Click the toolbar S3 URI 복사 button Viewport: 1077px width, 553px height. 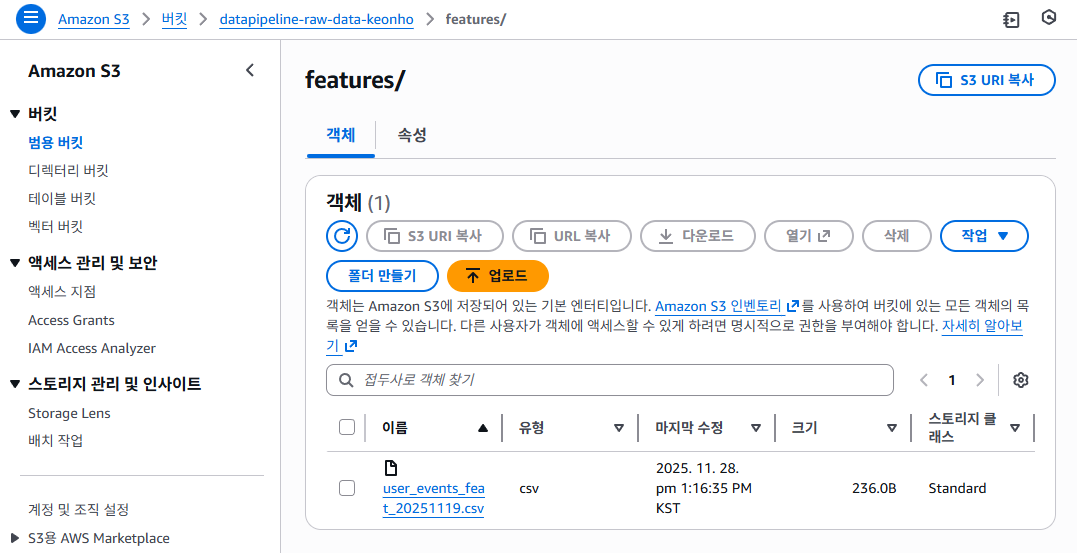435,236
